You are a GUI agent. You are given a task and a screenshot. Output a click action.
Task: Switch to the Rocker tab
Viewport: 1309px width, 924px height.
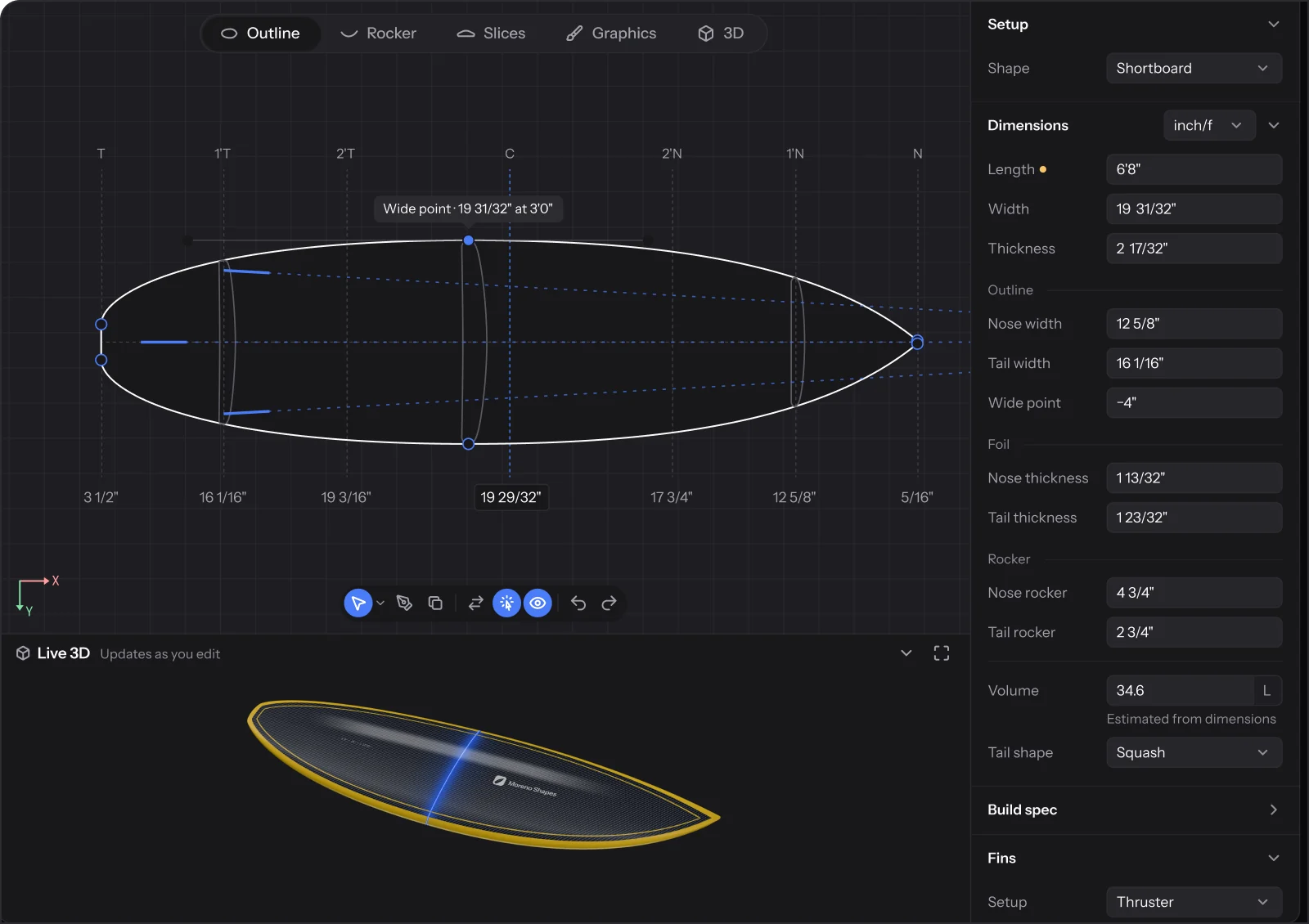point(379,34)
